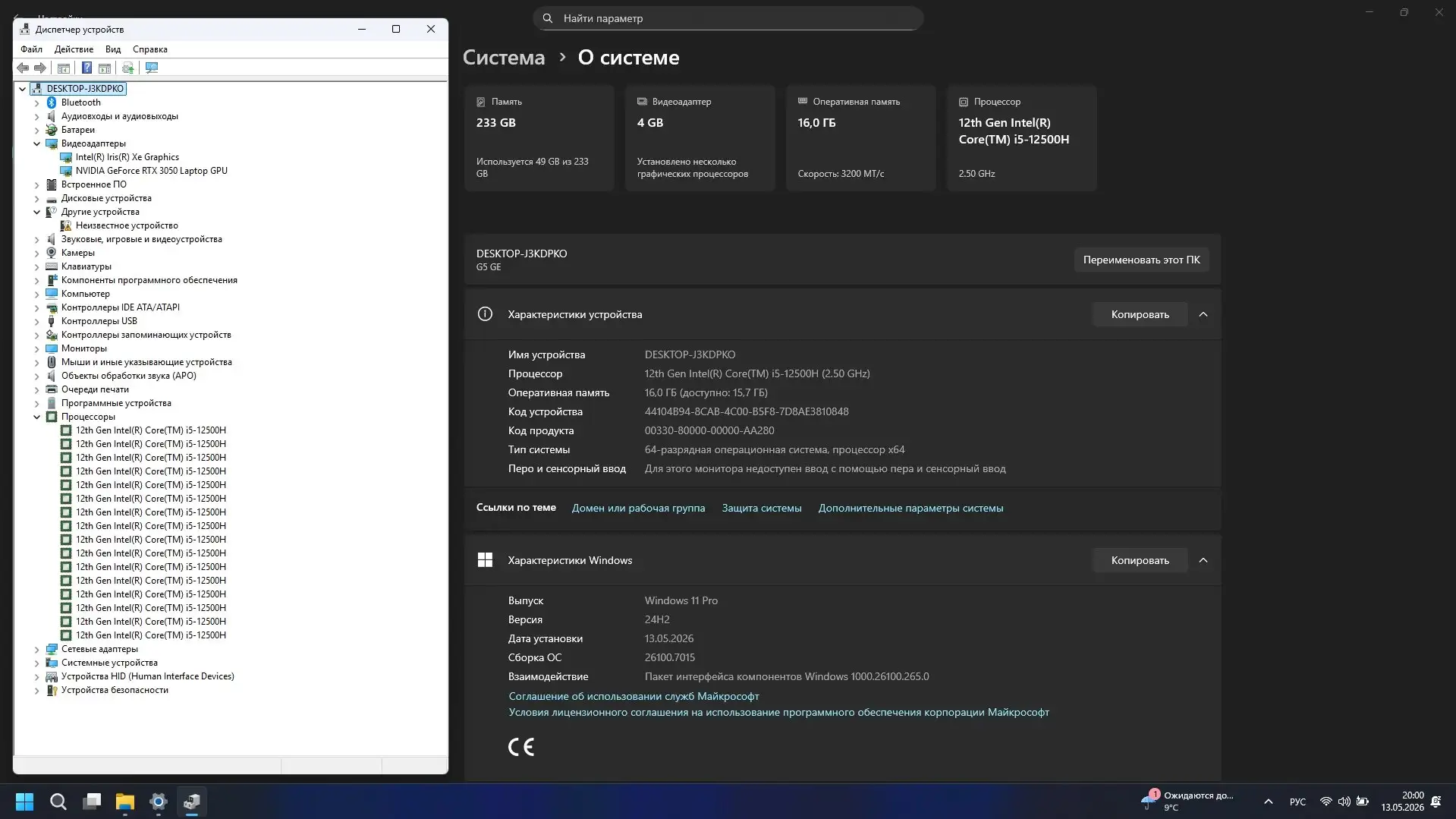Collapse the Другие устройства category
This screenshot has height=819, width=1456.
[36, 212]
